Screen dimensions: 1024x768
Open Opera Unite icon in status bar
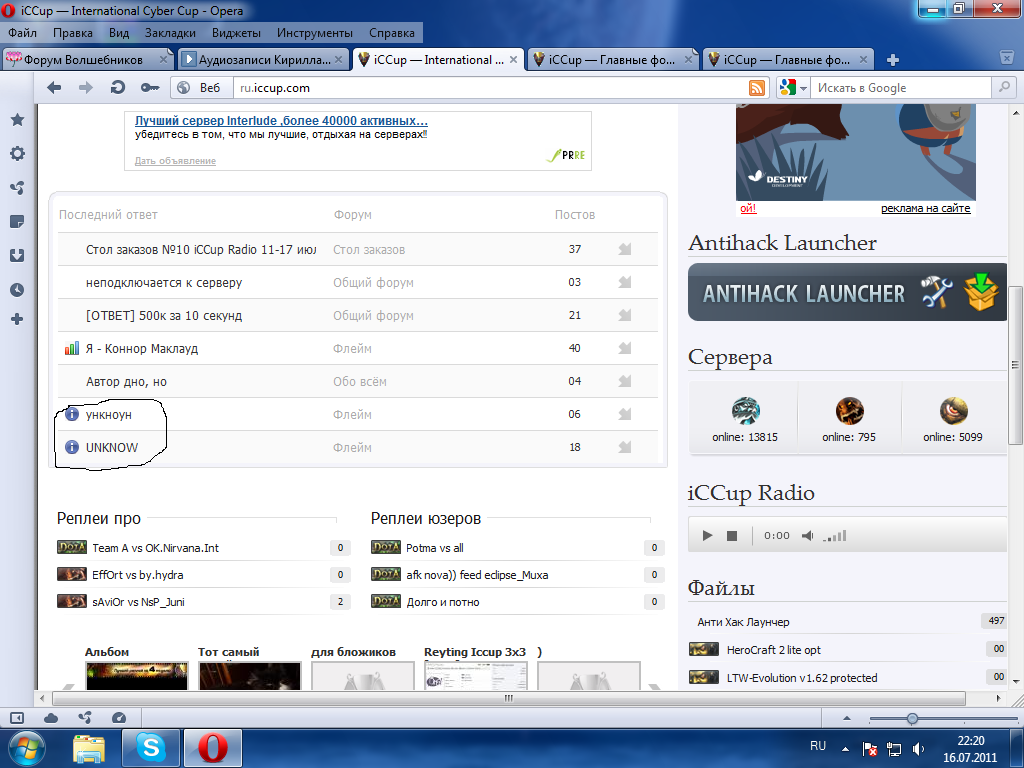coord(85,718)
